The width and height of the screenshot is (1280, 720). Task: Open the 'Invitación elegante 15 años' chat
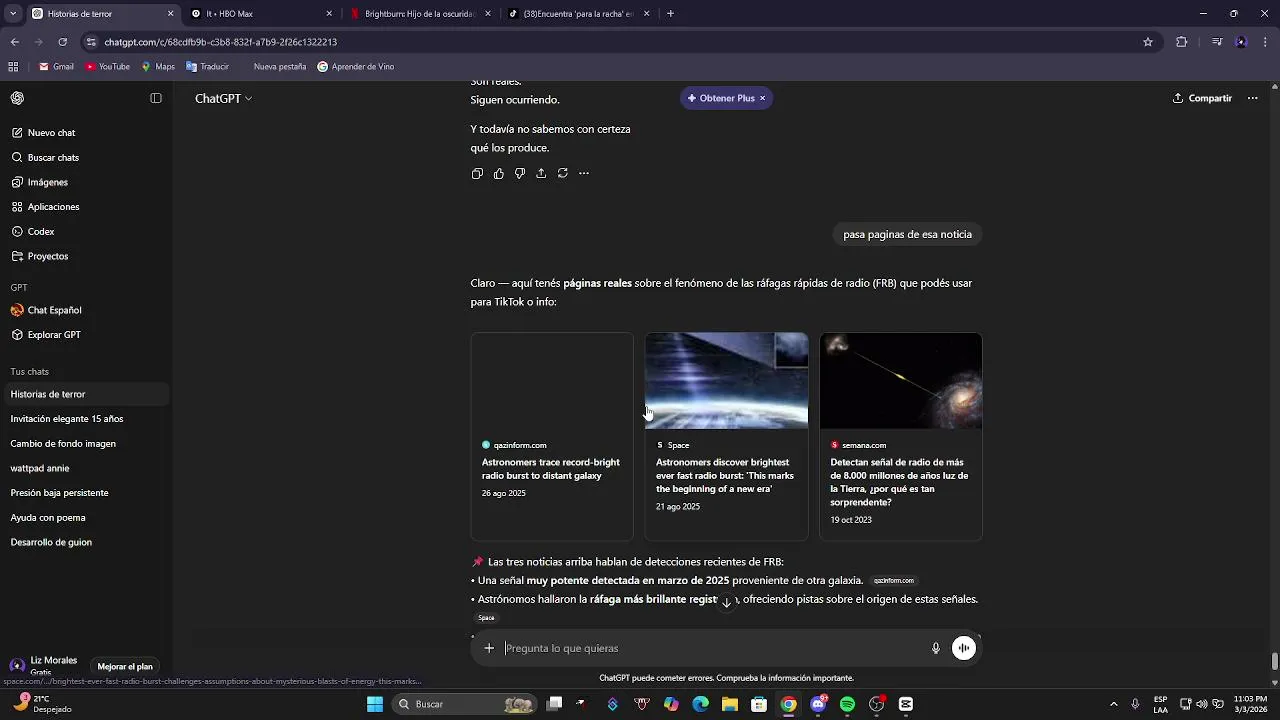85,419
